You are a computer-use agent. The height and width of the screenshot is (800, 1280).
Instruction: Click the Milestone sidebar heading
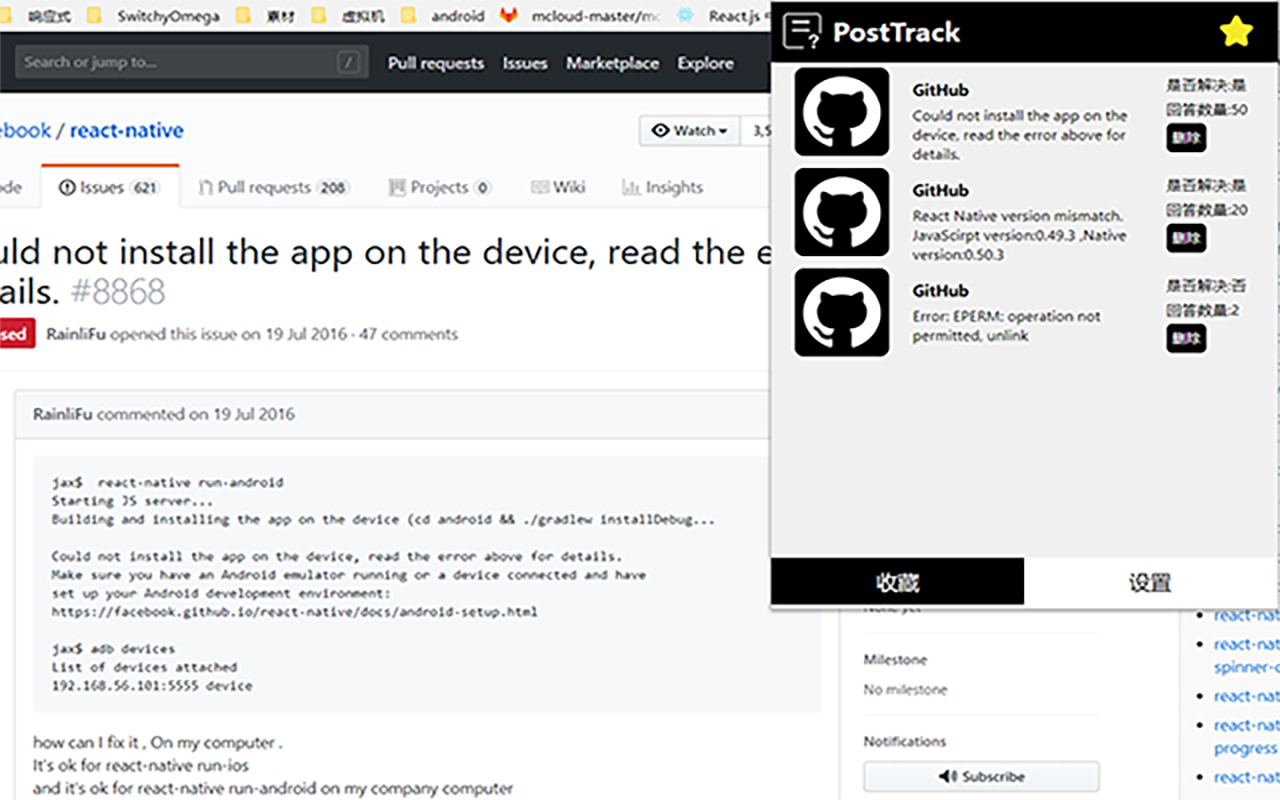point(895,660)
